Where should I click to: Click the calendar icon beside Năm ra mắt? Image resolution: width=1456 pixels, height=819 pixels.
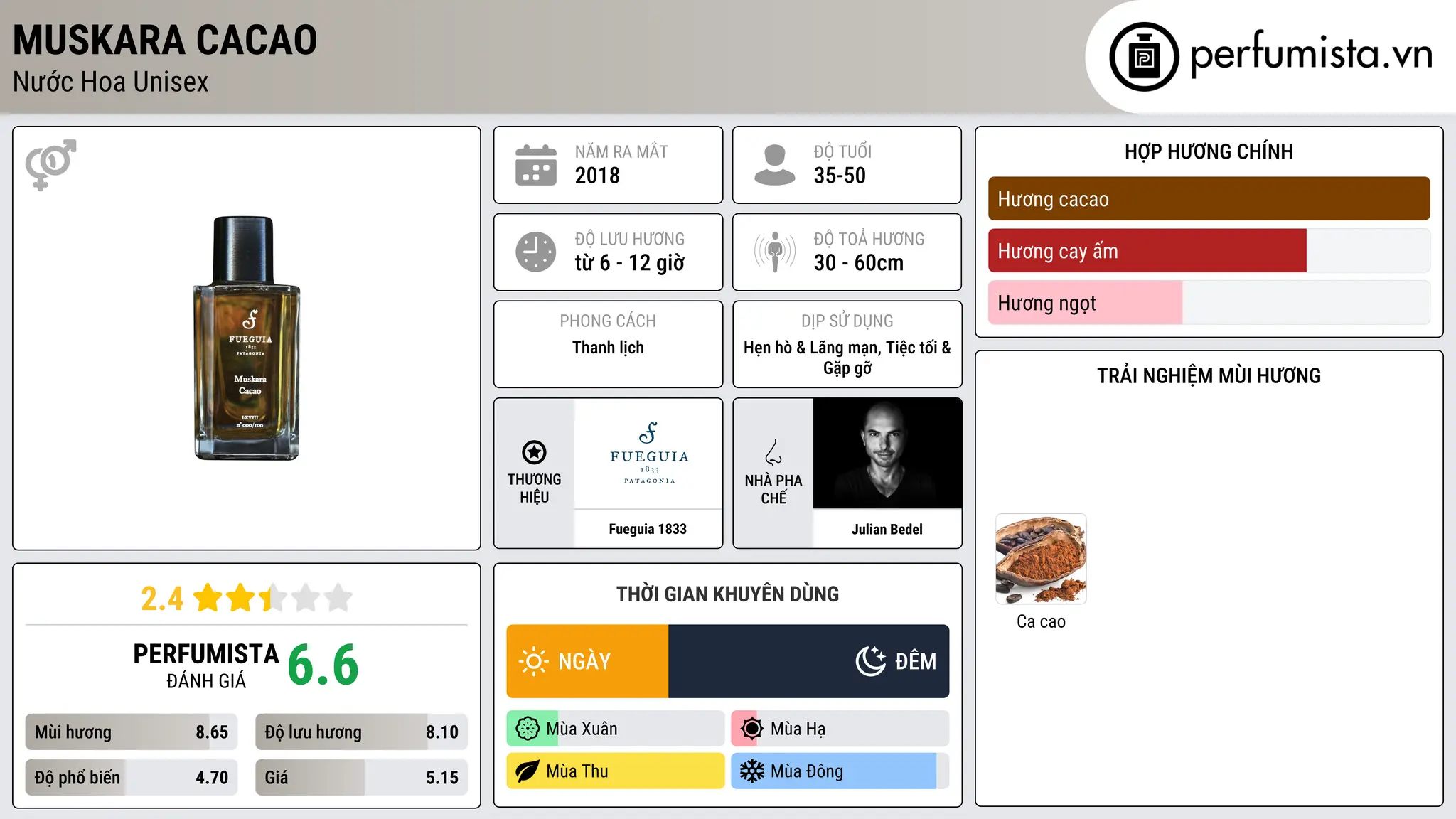(536, 165)
